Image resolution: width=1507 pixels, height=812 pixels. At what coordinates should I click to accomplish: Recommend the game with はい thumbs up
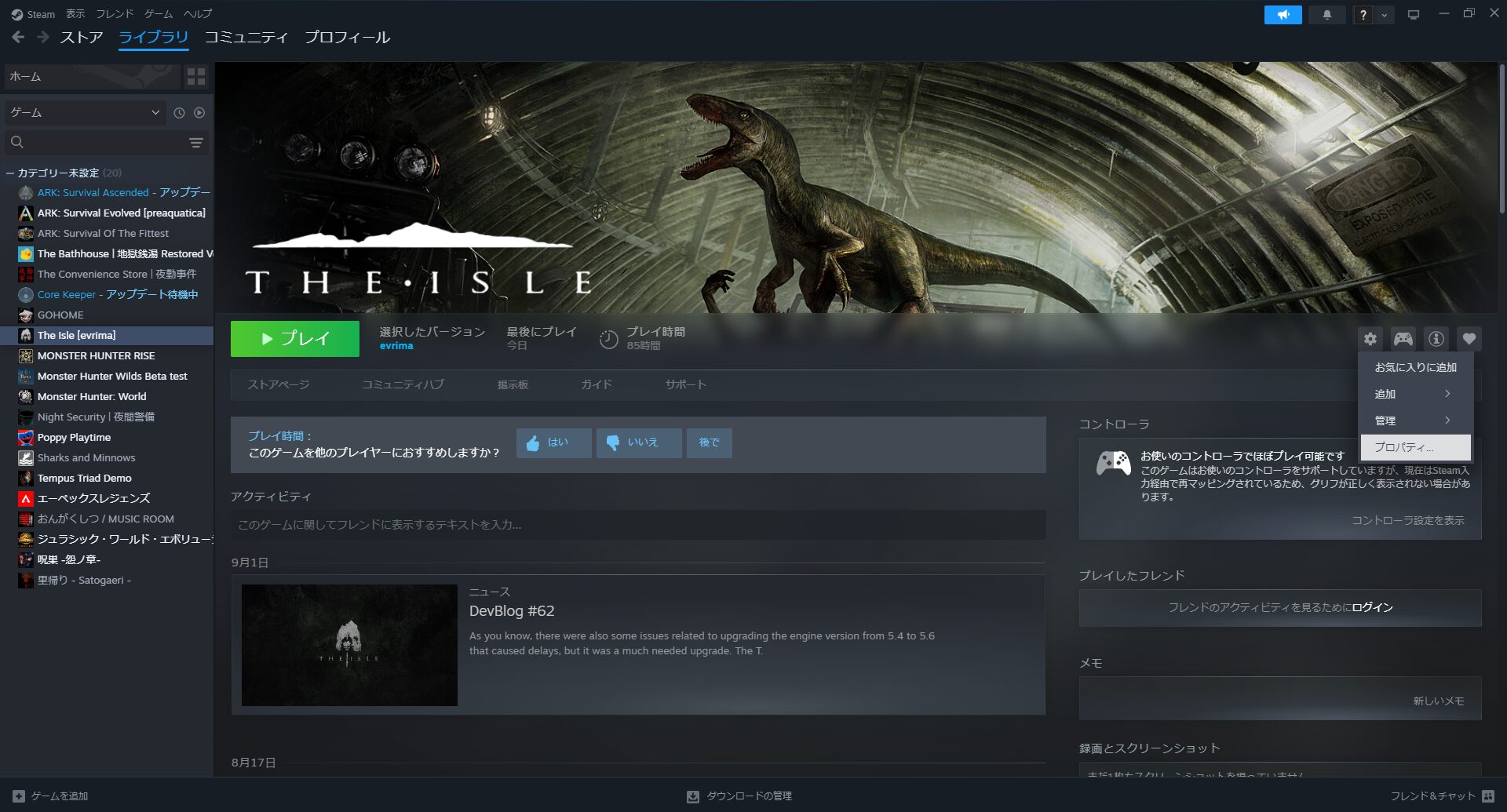553,442
